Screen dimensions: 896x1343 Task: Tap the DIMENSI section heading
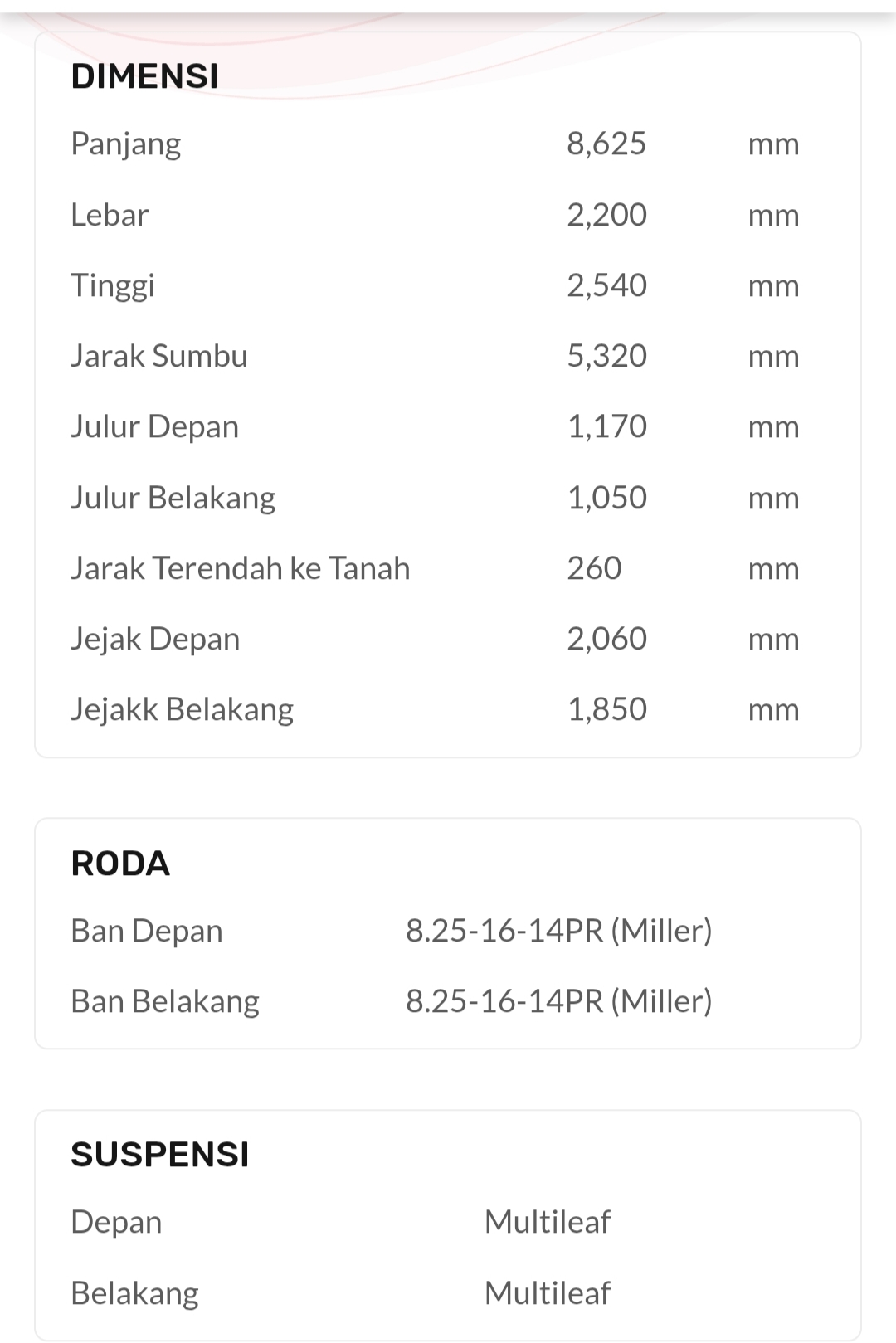click(144, 76)
